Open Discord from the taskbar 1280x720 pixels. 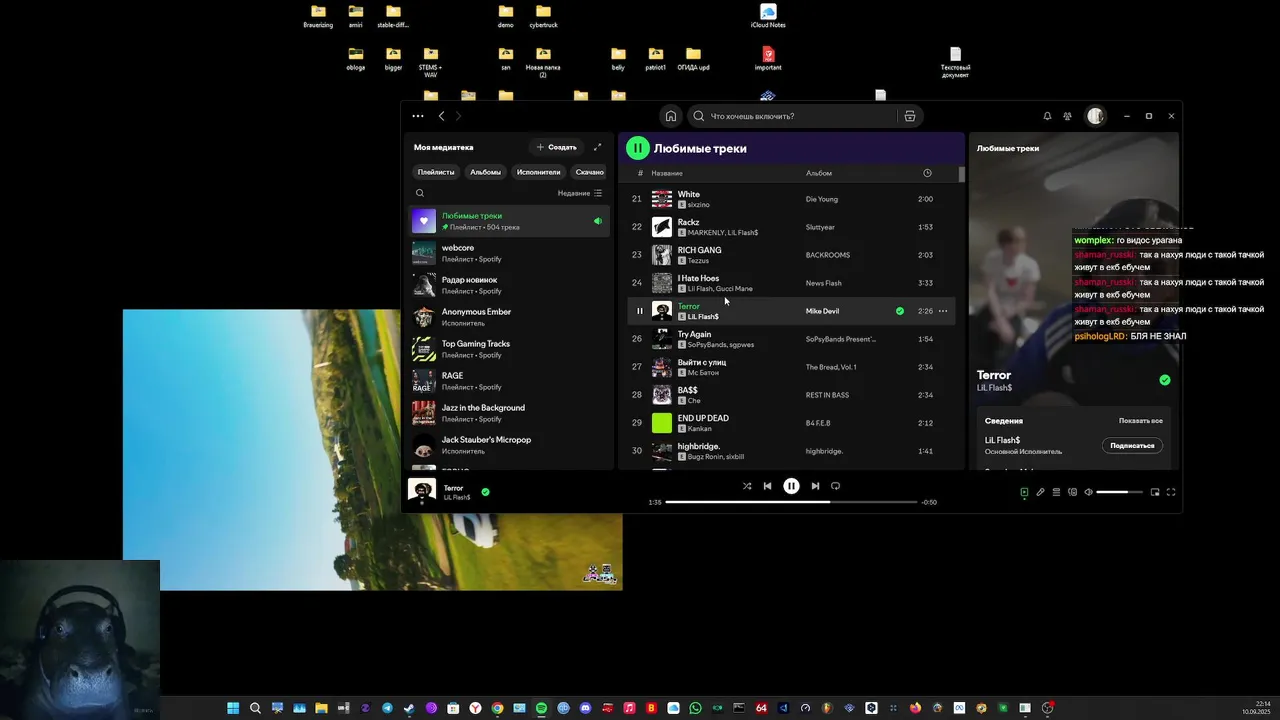585,708
